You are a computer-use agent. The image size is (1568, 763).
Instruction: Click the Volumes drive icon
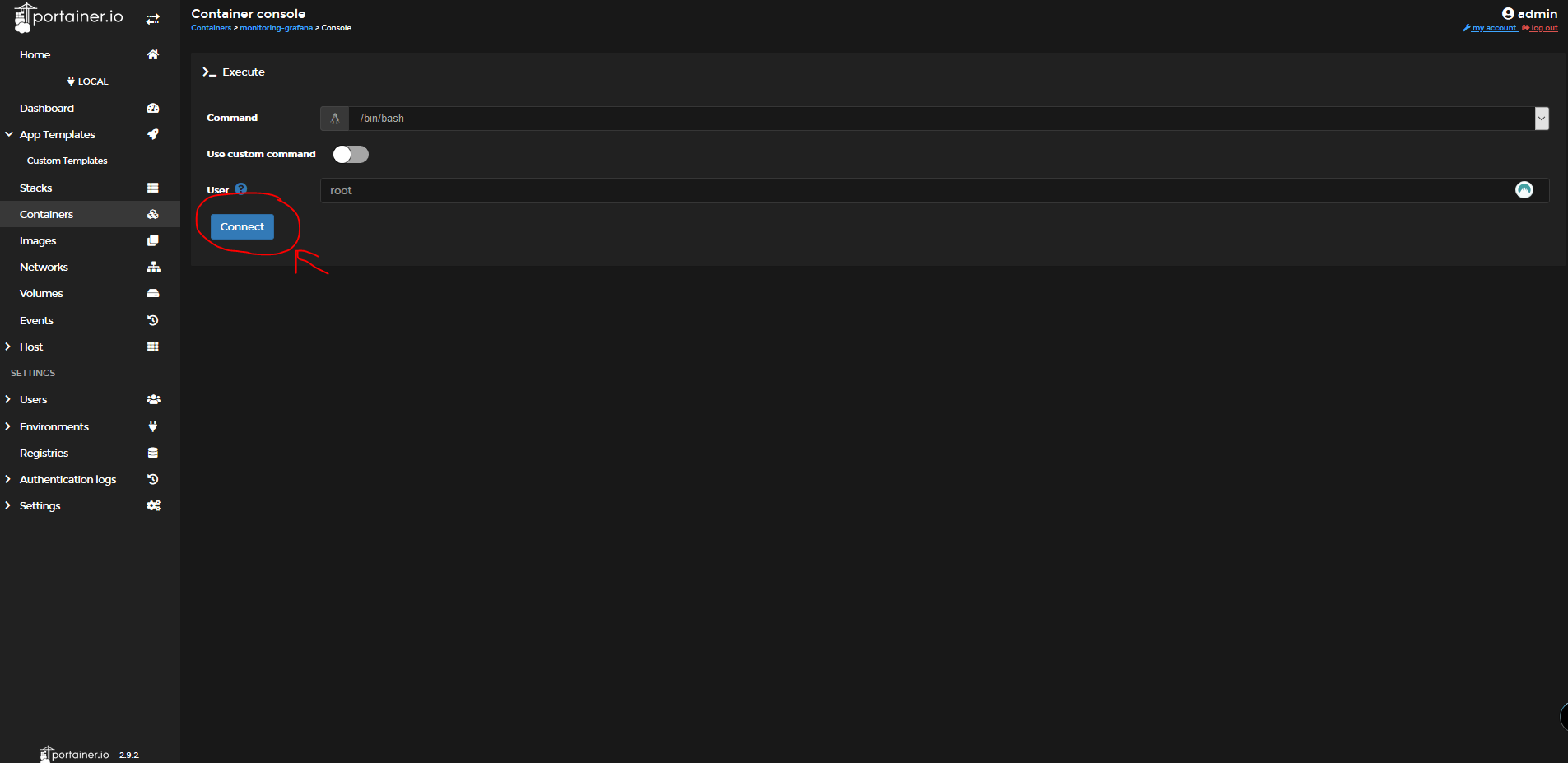point(153,293)
